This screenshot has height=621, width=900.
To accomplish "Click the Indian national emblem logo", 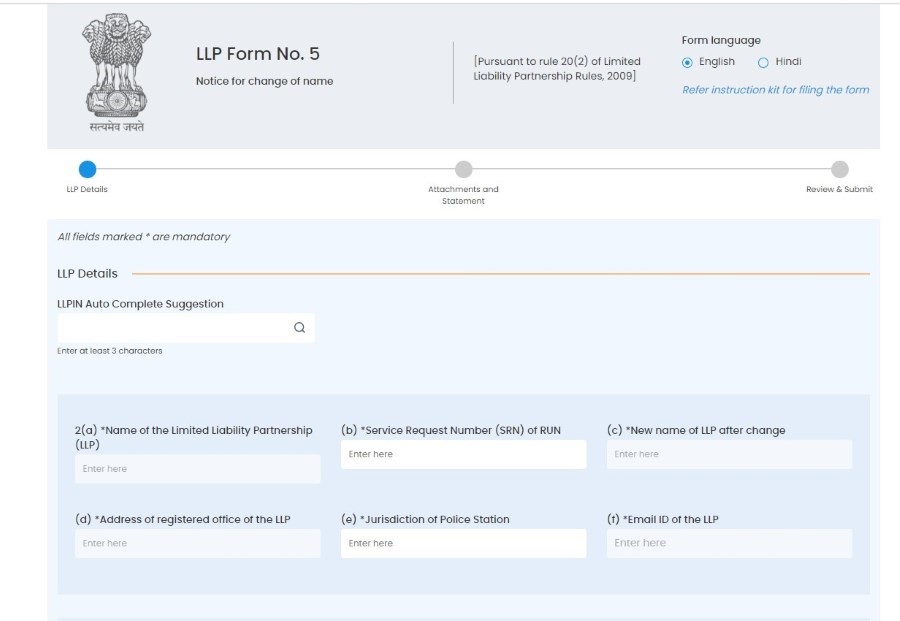I will [x=117, y=73].
